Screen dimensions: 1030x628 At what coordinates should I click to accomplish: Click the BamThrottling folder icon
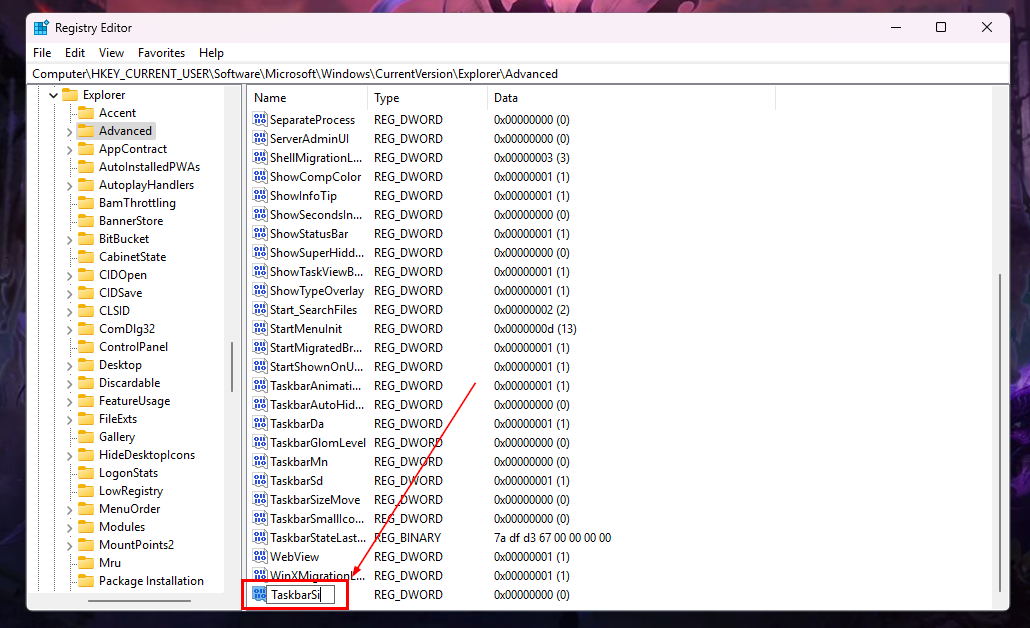(x=86, y=202)
